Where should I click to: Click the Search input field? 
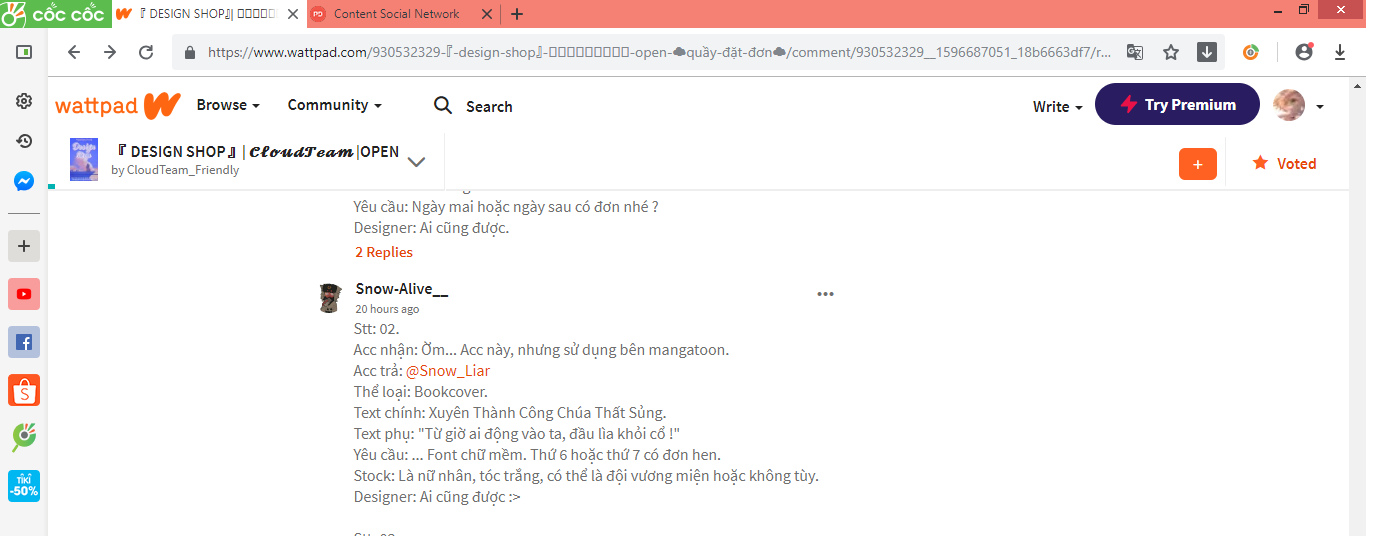pos(489,106)
